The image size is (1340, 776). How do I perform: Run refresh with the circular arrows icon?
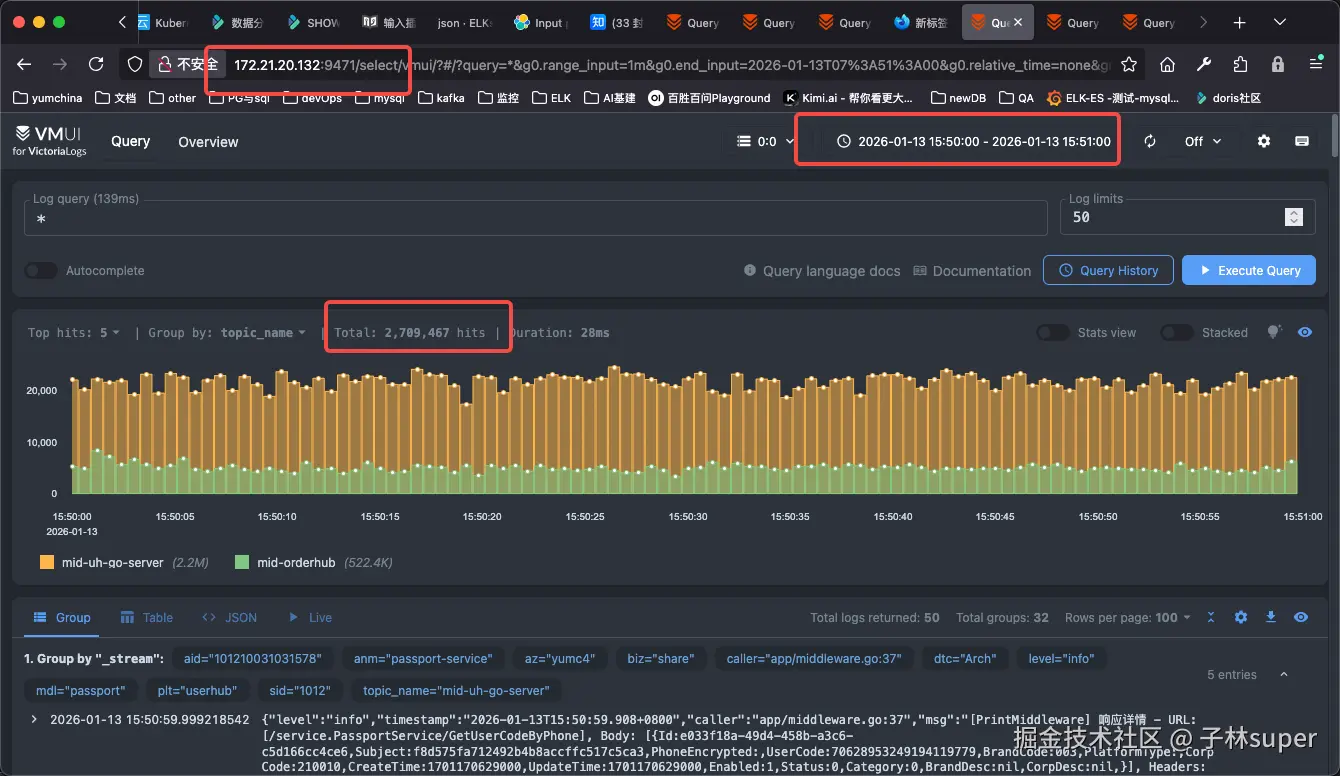(x=1150, y=141)
